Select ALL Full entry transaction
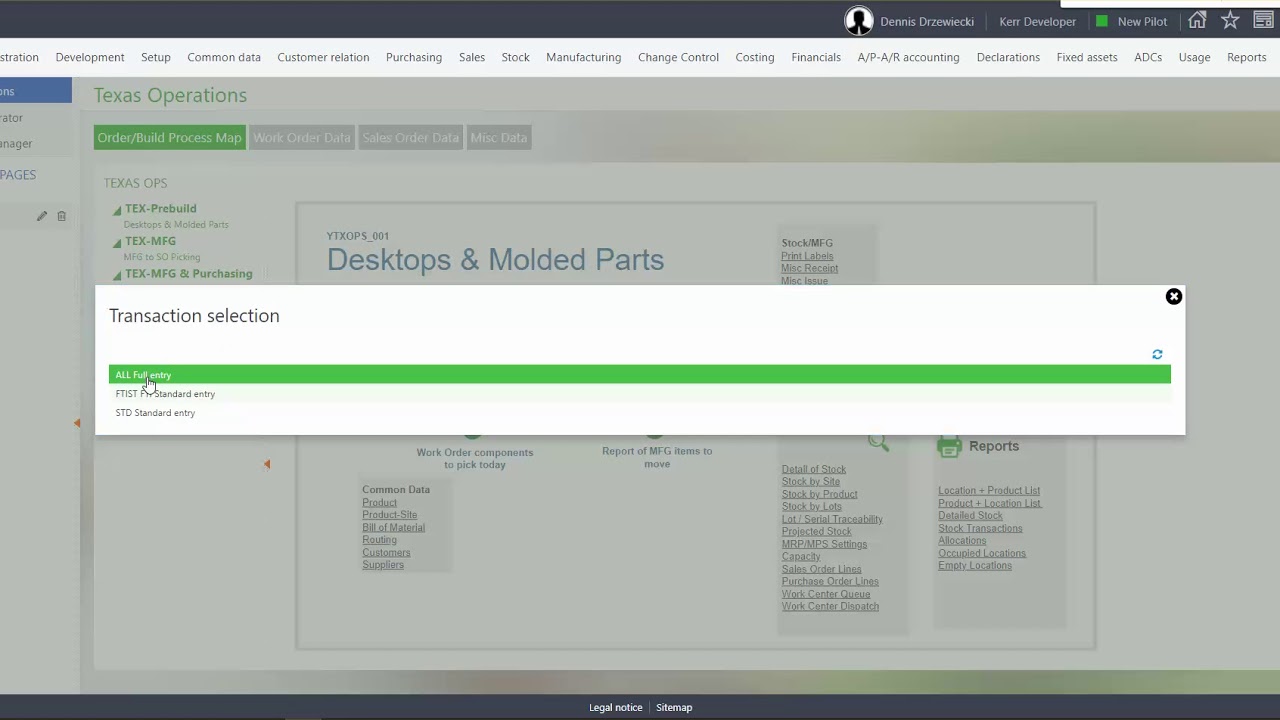This screenshot has height=720, width=1280. pyautogui.click(x=640, y=375)
